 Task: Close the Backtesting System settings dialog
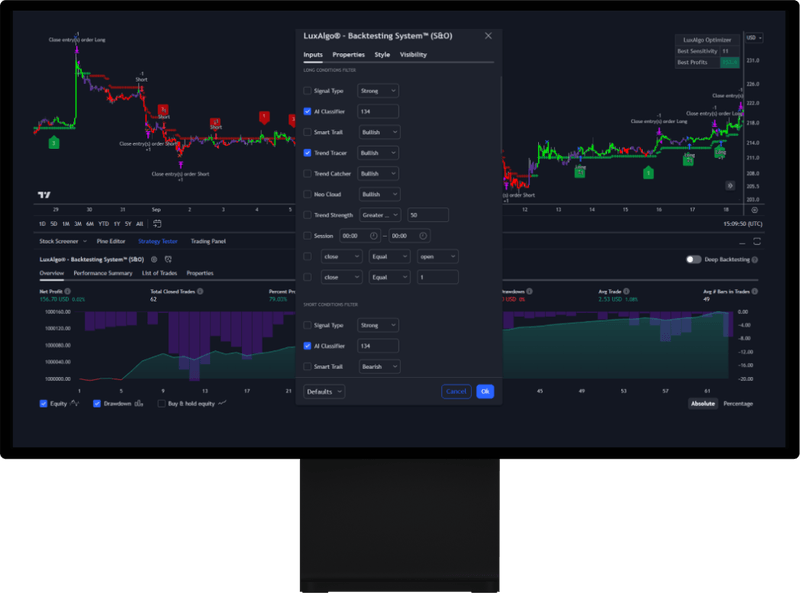point(488,36)
